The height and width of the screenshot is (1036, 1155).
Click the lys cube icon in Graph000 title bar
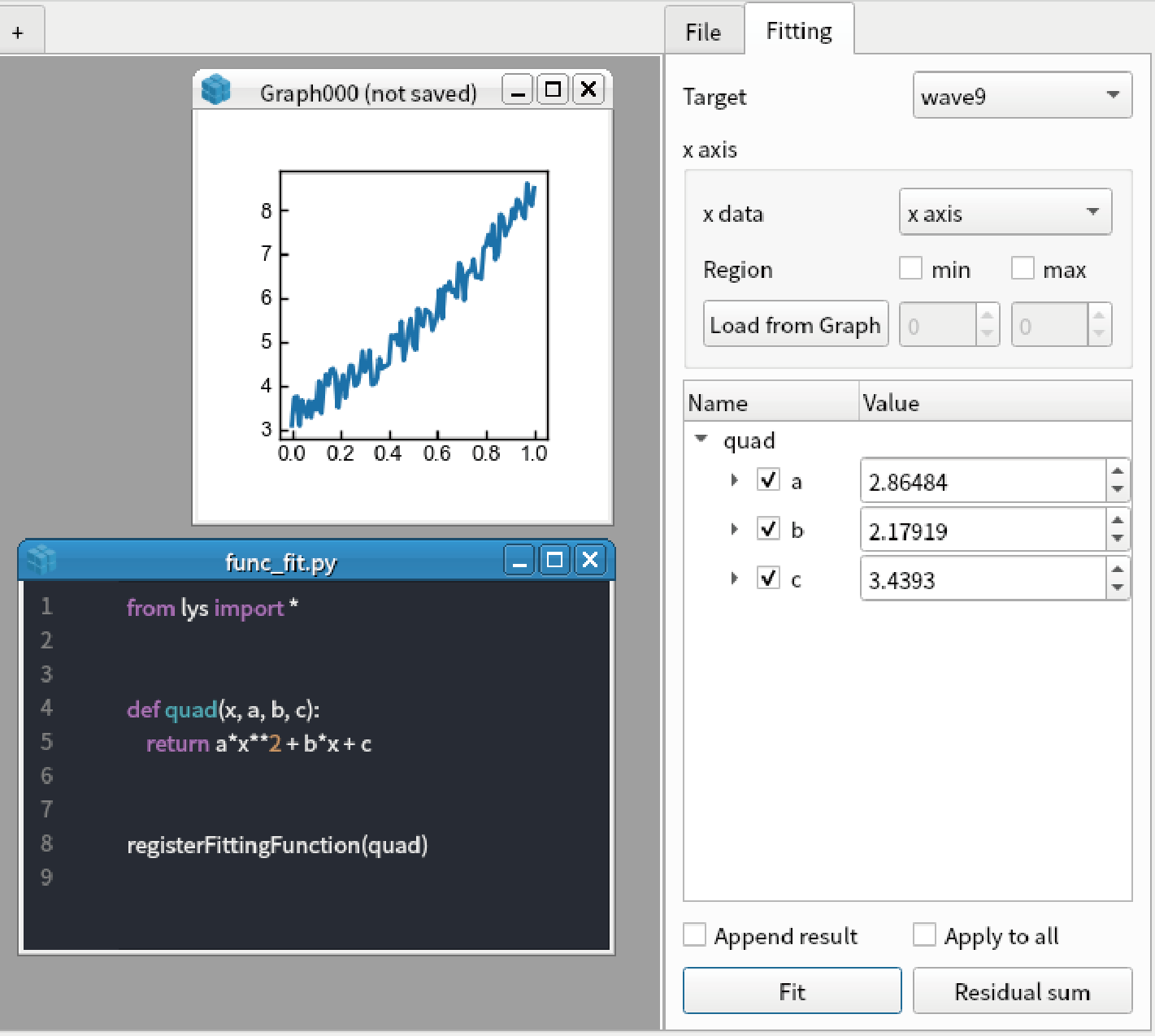(x=216, y=89)
